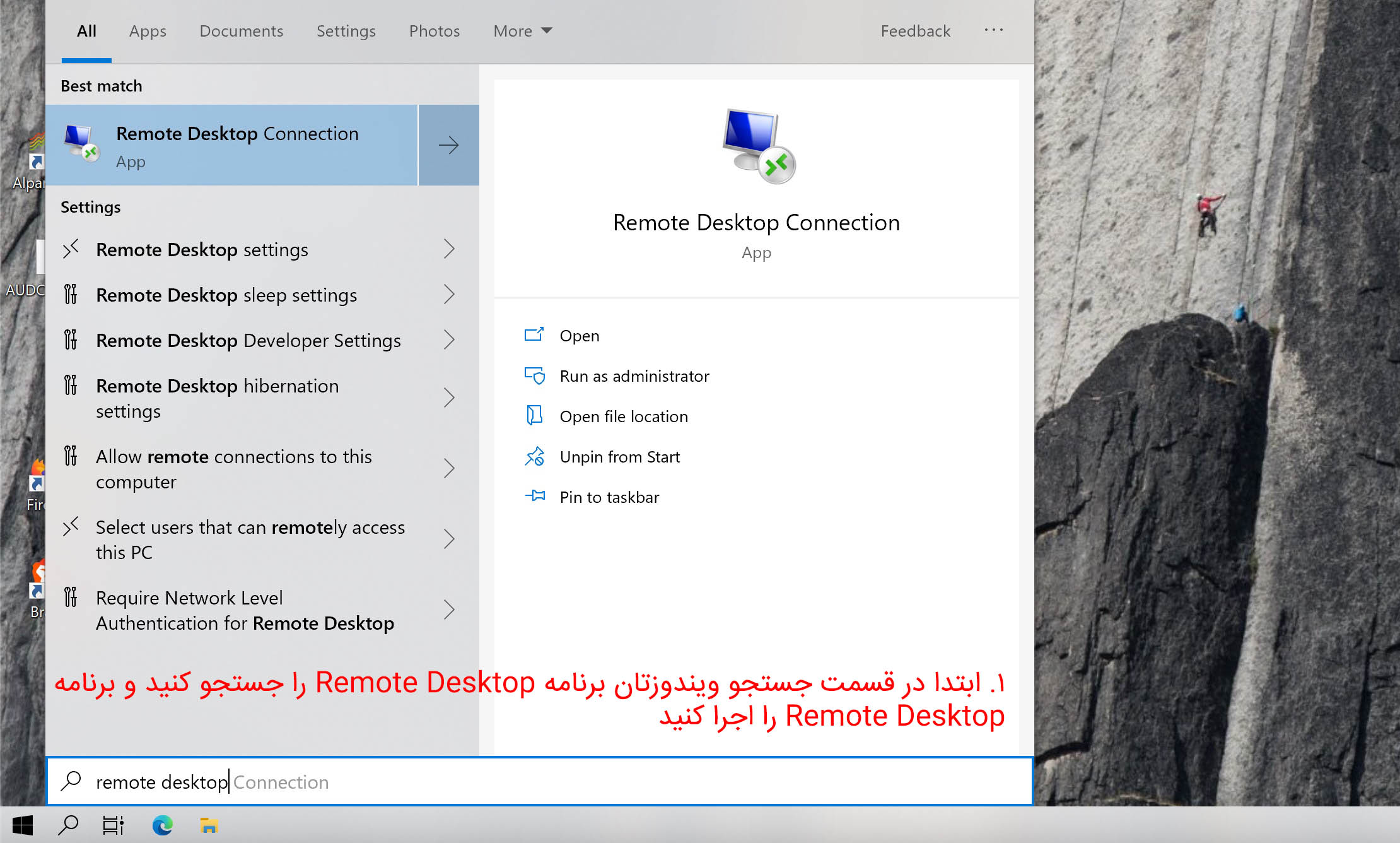The height and width of the screenshot is (843, 1400).
Task: Click the taskbar search magnifier icon
Action: point(68,825)
